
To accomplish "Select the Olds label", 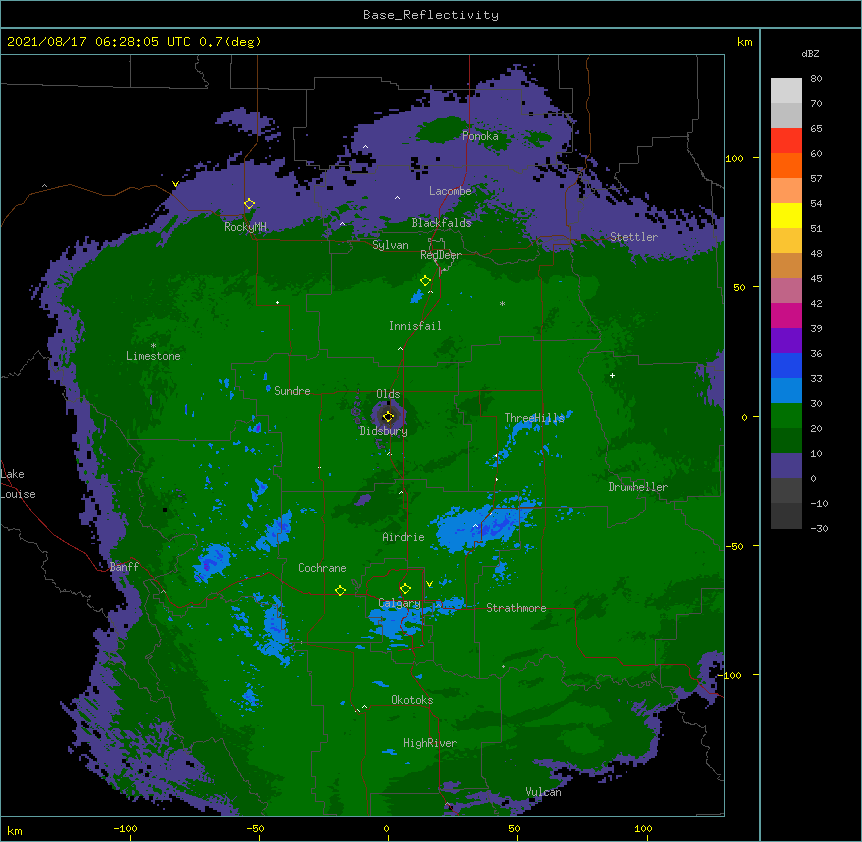I will [x=388, y=394].
